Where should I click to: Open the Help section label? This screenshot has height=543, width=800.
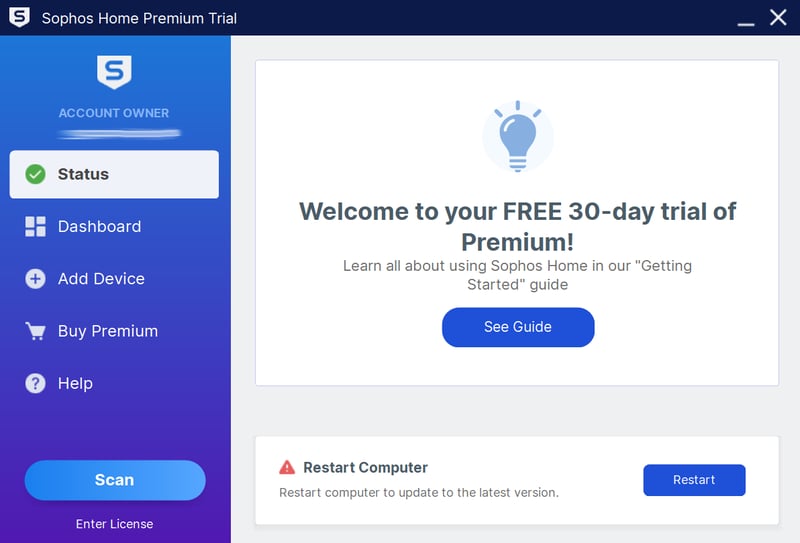click(x=76, y=383)
